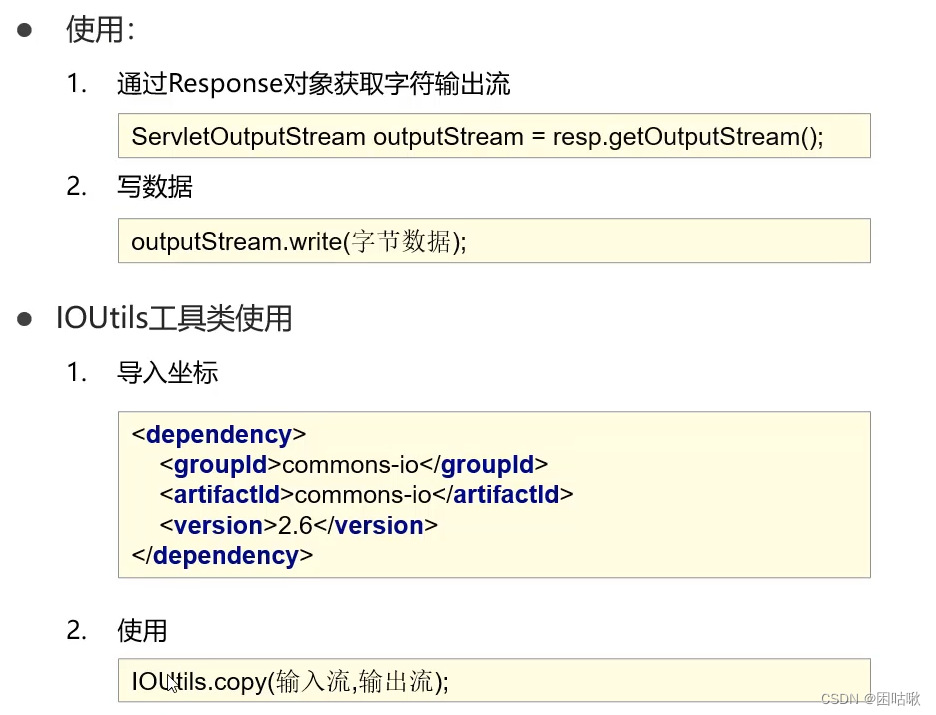The image size is (936, 715).
Task: Select the ServletOutputStream code box
Action: tap(494, 136)
